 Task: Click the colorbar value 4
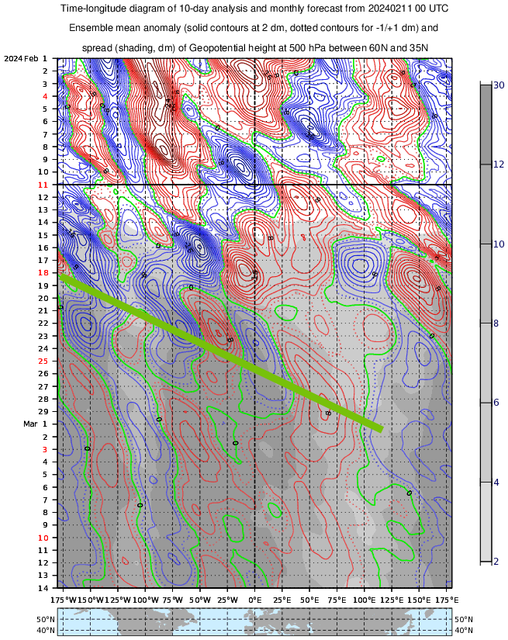tap(496, 483)
